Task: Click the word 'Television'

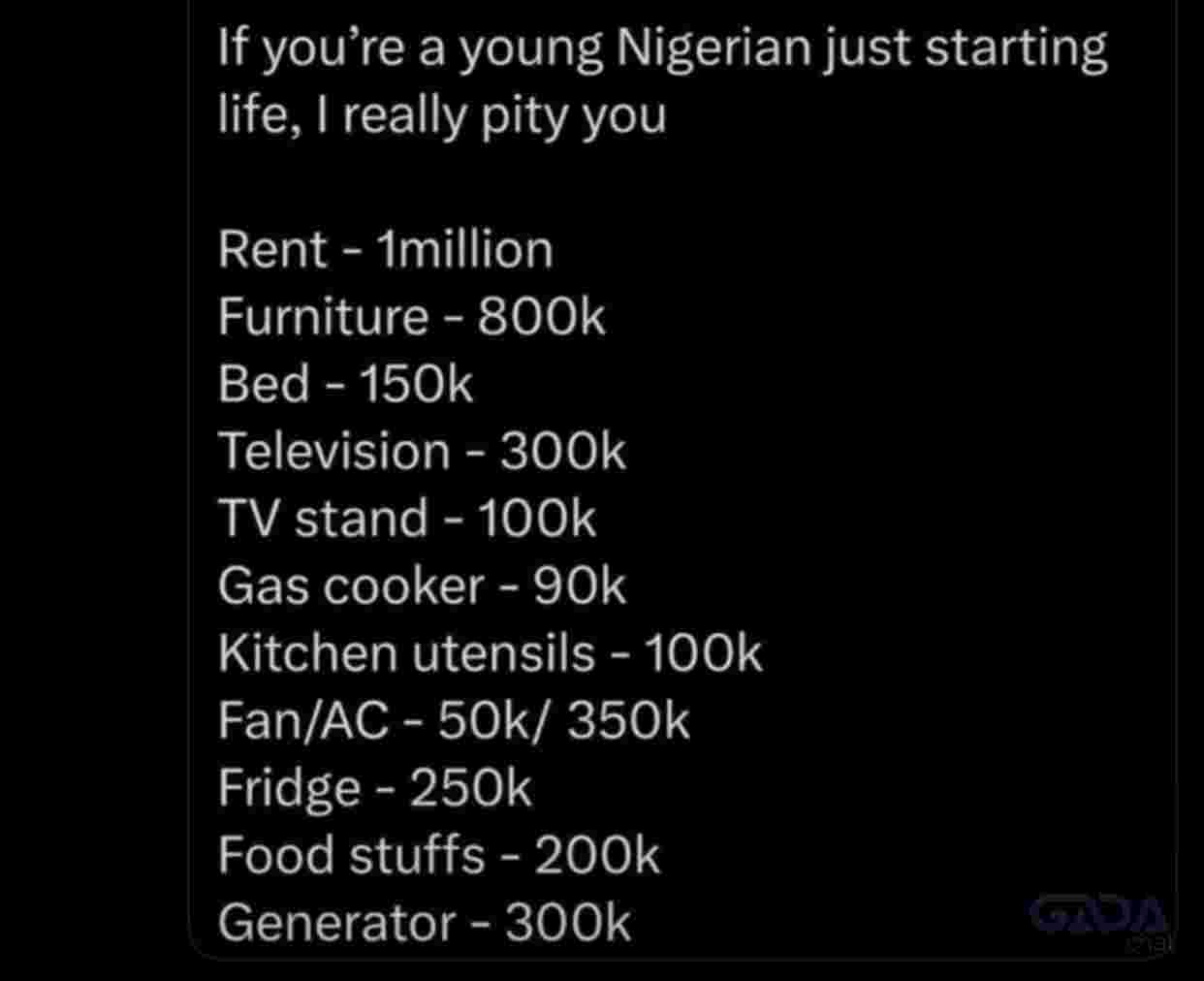Action: pyautogui.click(x=333, y=452)
